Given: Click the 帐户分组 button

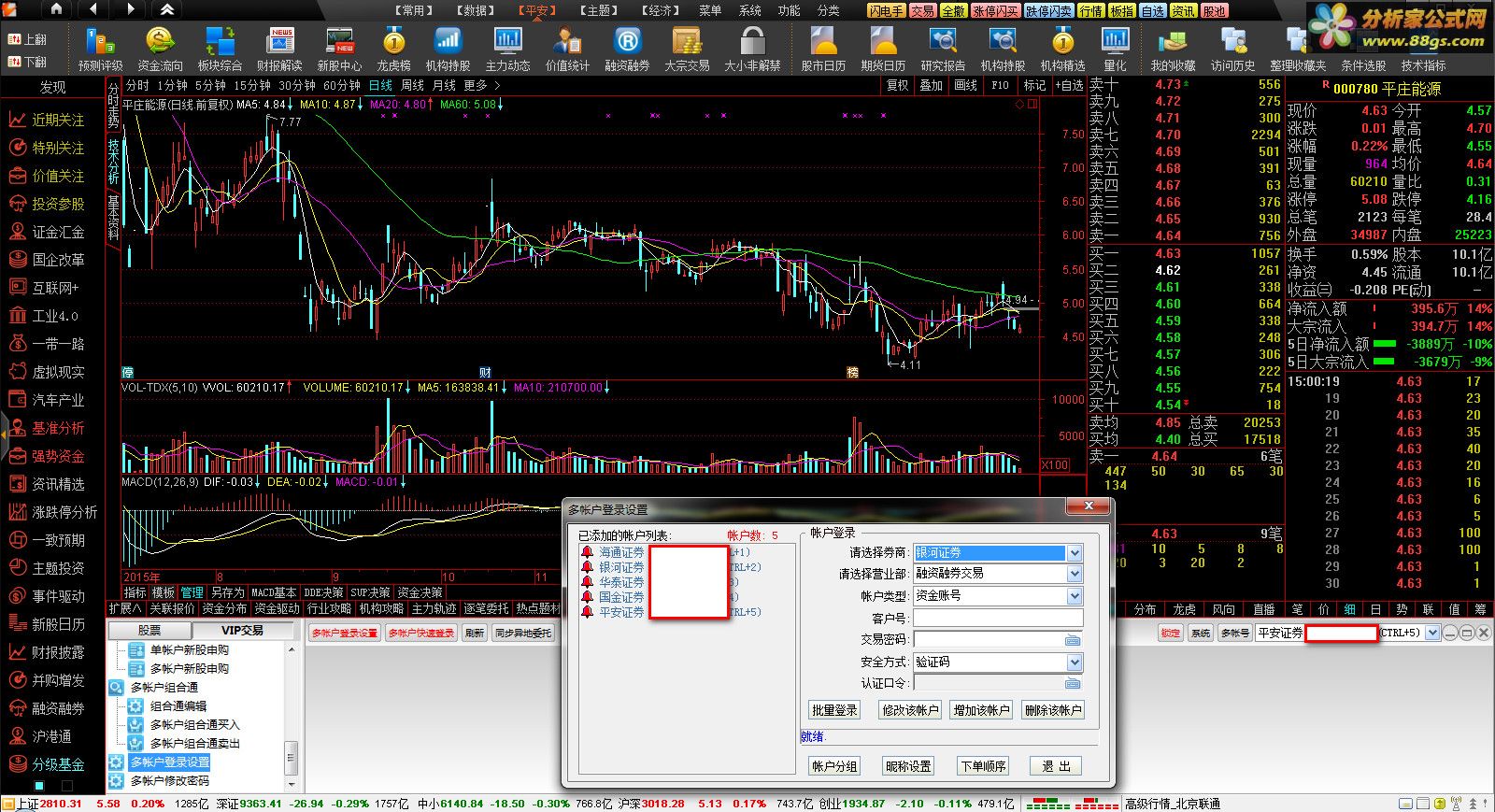Looking at the screenshot, I should click(x=834, y=766).
